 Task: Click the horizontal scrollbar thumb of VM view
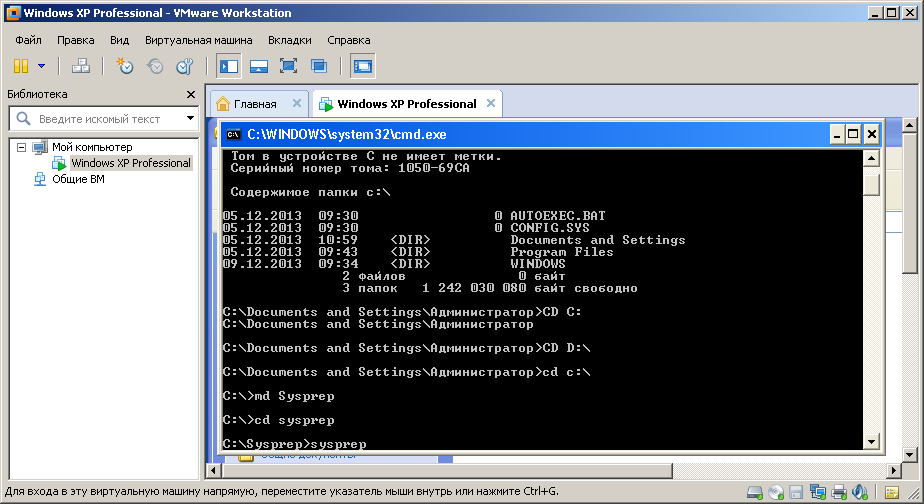click(x=447, y=470)
